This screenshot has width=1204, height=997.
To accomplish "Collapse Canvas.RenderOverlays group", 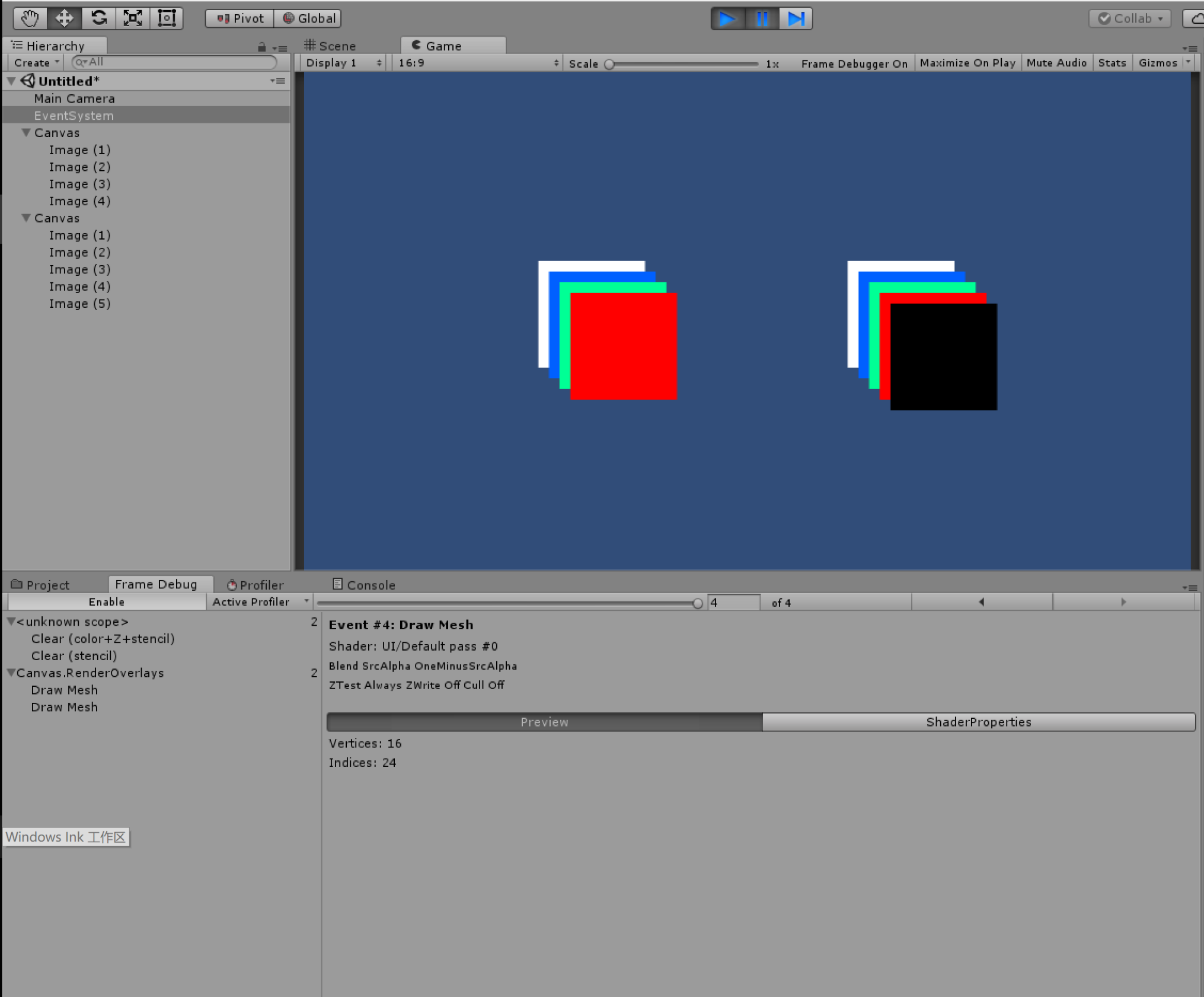I will click(x=11, y=673).
